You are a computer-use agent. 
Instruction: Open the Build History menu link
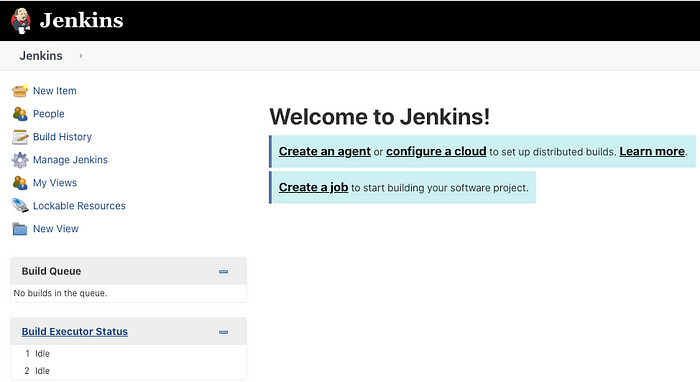point(62,137)
